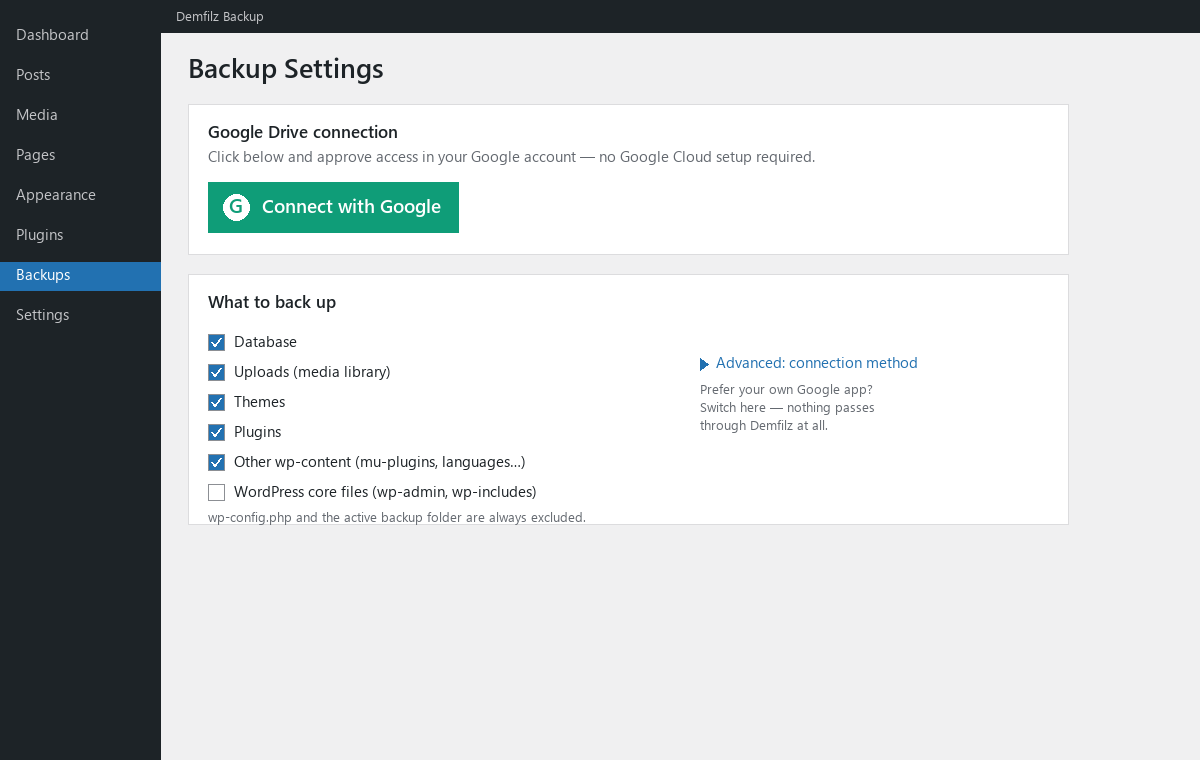The width and height of the screenshot is (1200, 760).
Task: Click the Google Drive connection heading
Action: [x=303, y=132]
